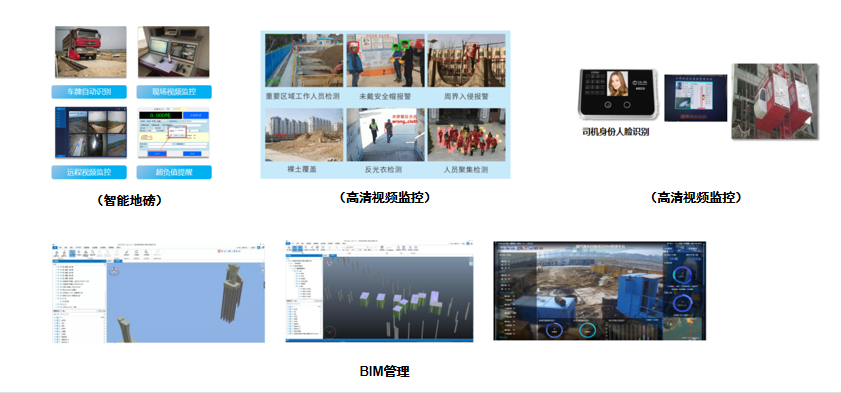This screenshot has height=393, width=841.
Task: Open the 裸土覆盖 bare soil image
Action: [304, 135]
